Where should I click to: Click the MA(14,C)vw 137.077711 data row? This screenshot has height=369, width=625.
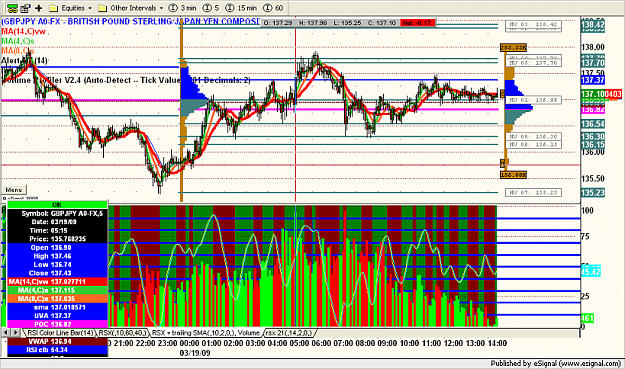point(57,281)
